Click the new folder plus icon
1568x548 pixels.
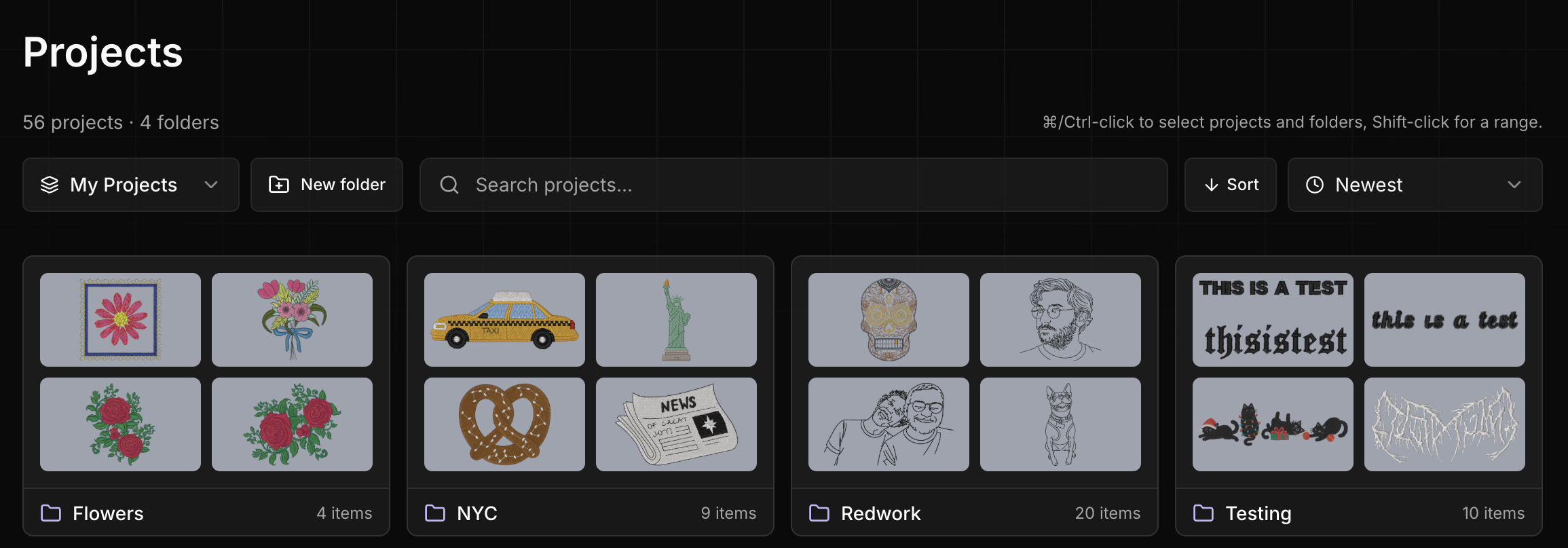point(279,185)
